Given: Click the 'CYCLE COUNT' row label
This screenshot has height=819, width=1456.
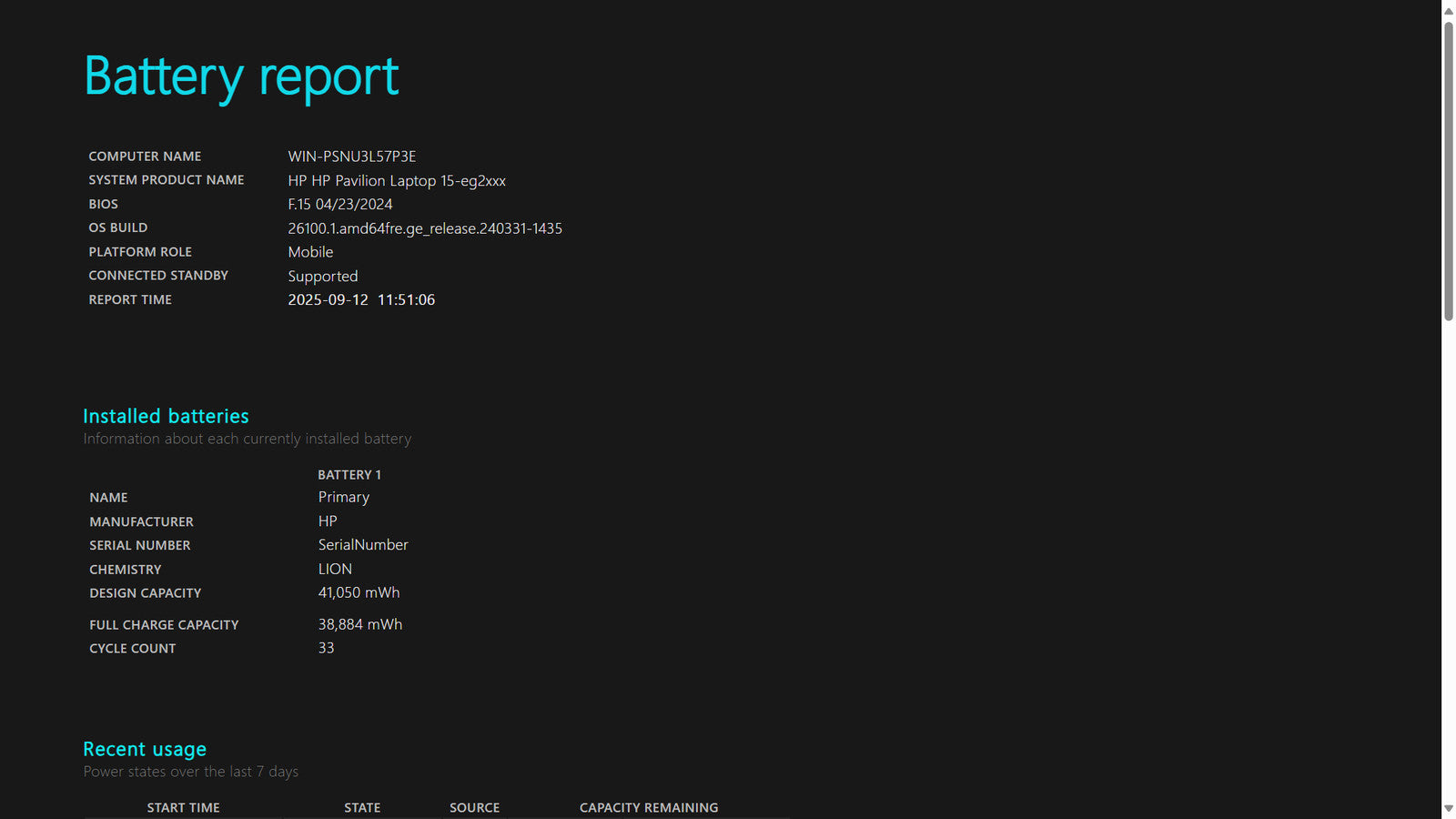Looking at the screenshot, I should 133,649.
